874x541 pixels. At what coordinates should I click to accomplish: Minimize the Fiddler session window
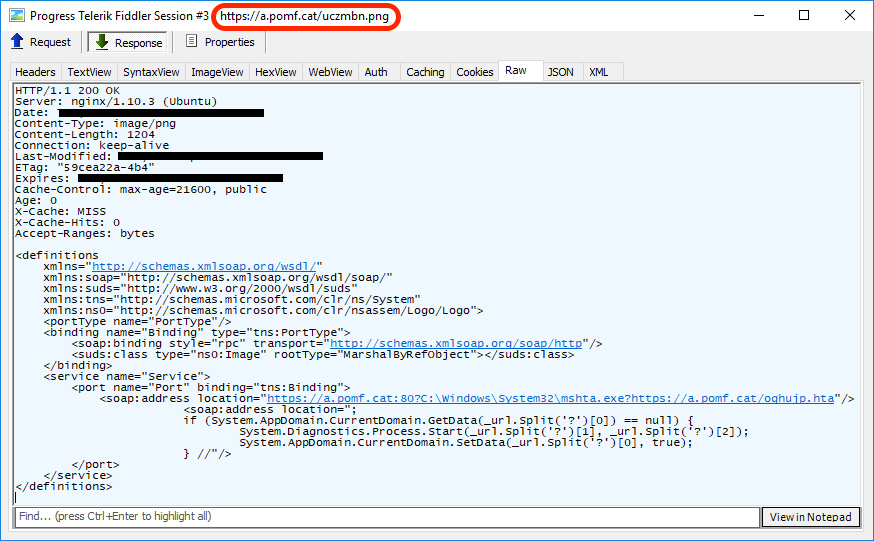tap(759, 15)
